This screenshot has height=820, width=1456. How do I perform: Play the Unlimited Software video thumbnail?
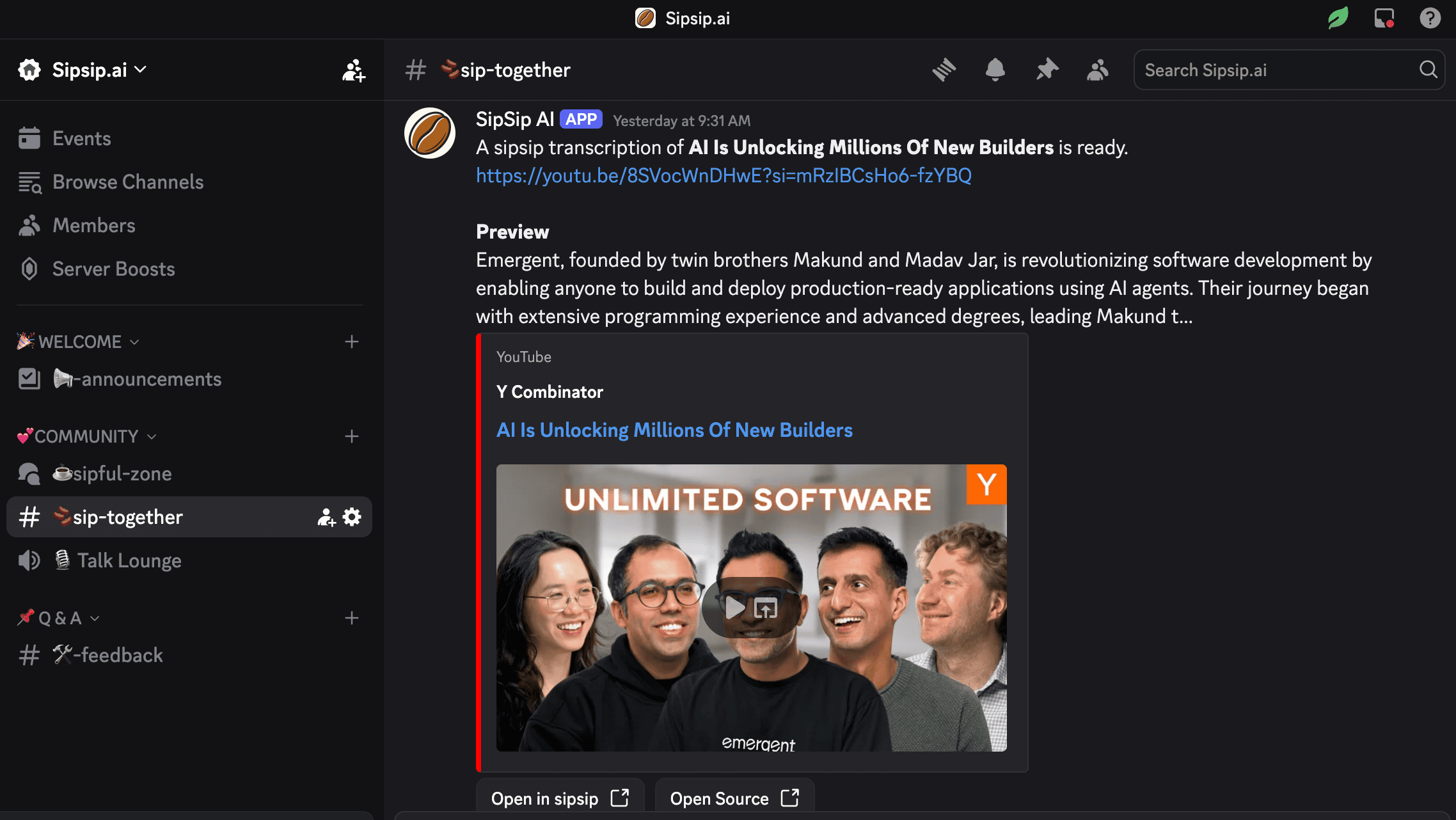click(734, 608)
